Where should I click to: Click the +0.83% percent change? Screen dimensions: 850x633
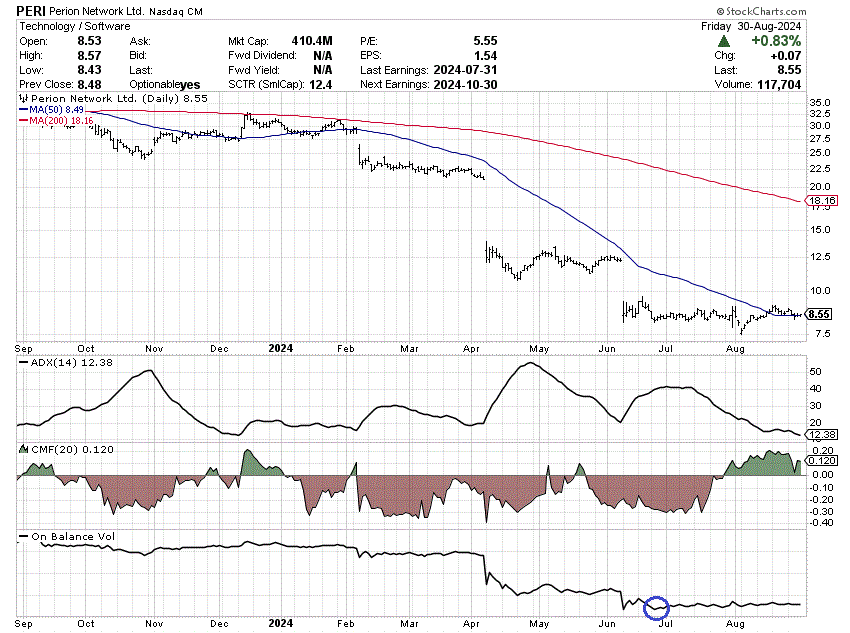776,41
